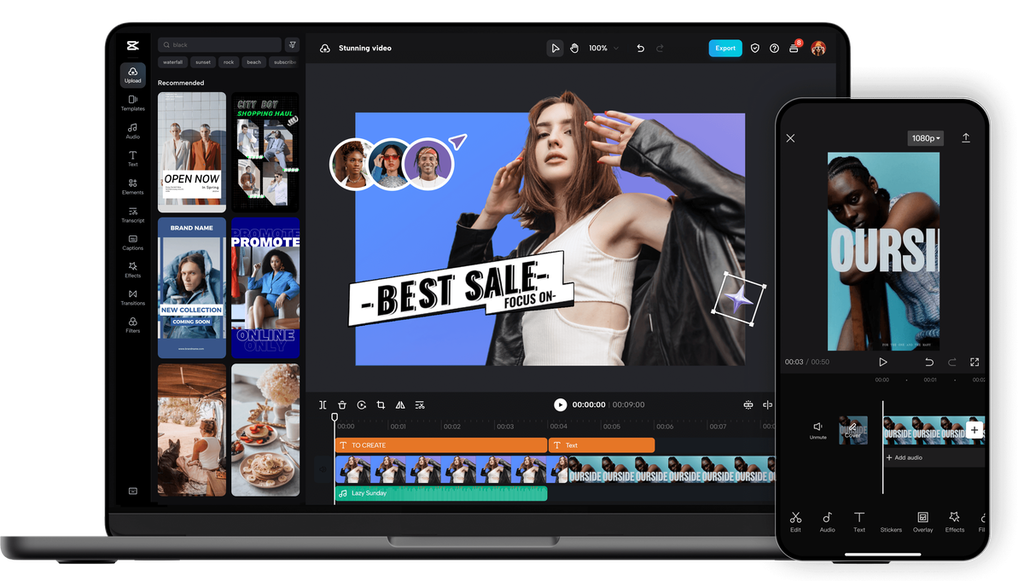Activate the hand pan tool
This screenshot has height=581, width=1024.
pos(574,48)
